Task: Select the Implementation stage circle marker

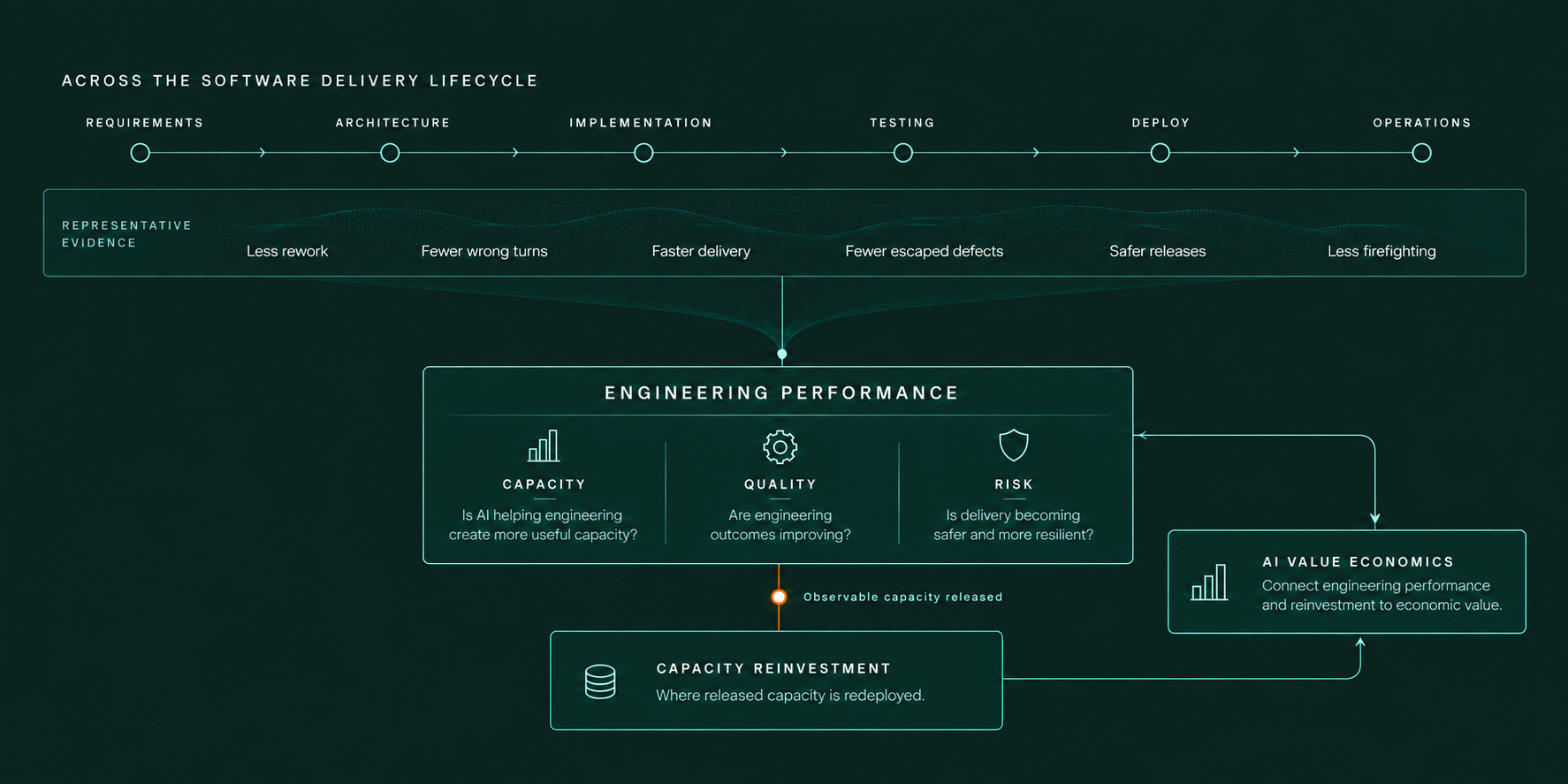Action: (x=643, y=153)
